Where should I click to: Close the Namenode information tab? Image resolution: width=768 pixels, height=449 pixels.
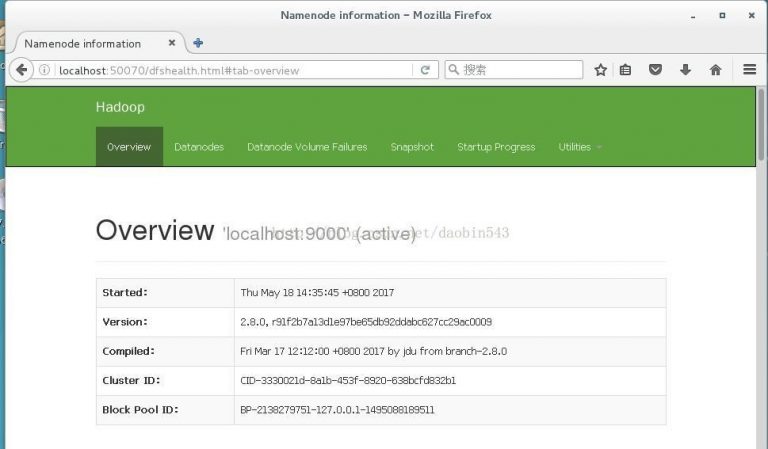point(172,44)
